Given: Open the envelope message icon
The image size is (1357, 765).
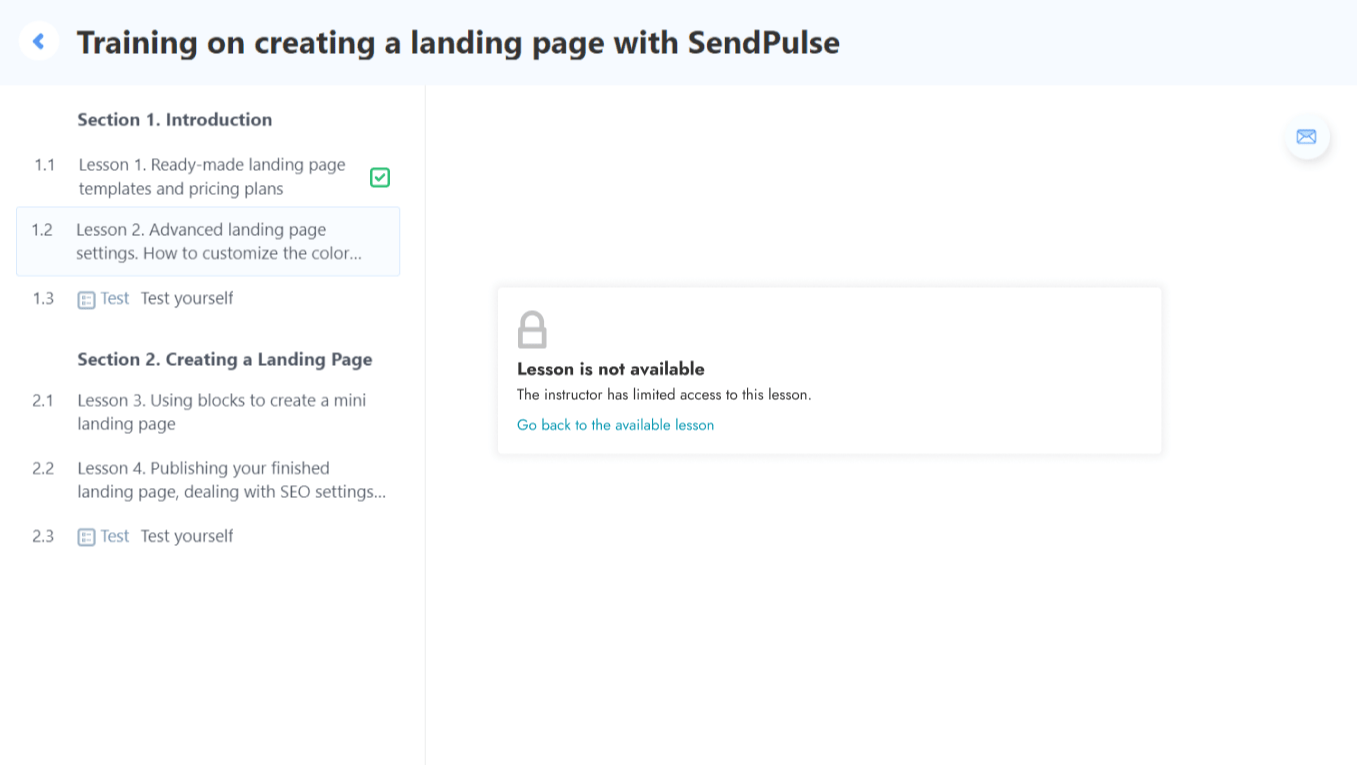Looking at the screenshot, I should pyautogui.click(x=1306, y=137).
